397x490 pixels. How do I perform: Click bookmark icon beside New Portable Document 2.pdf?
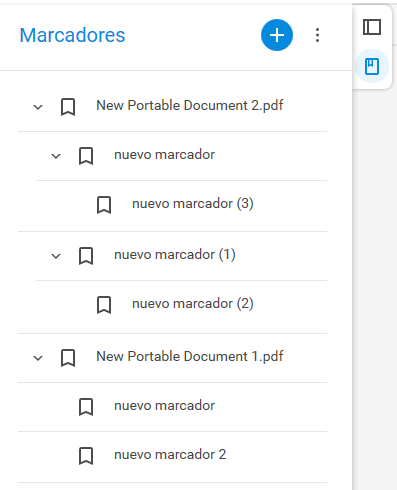point(68,107)
